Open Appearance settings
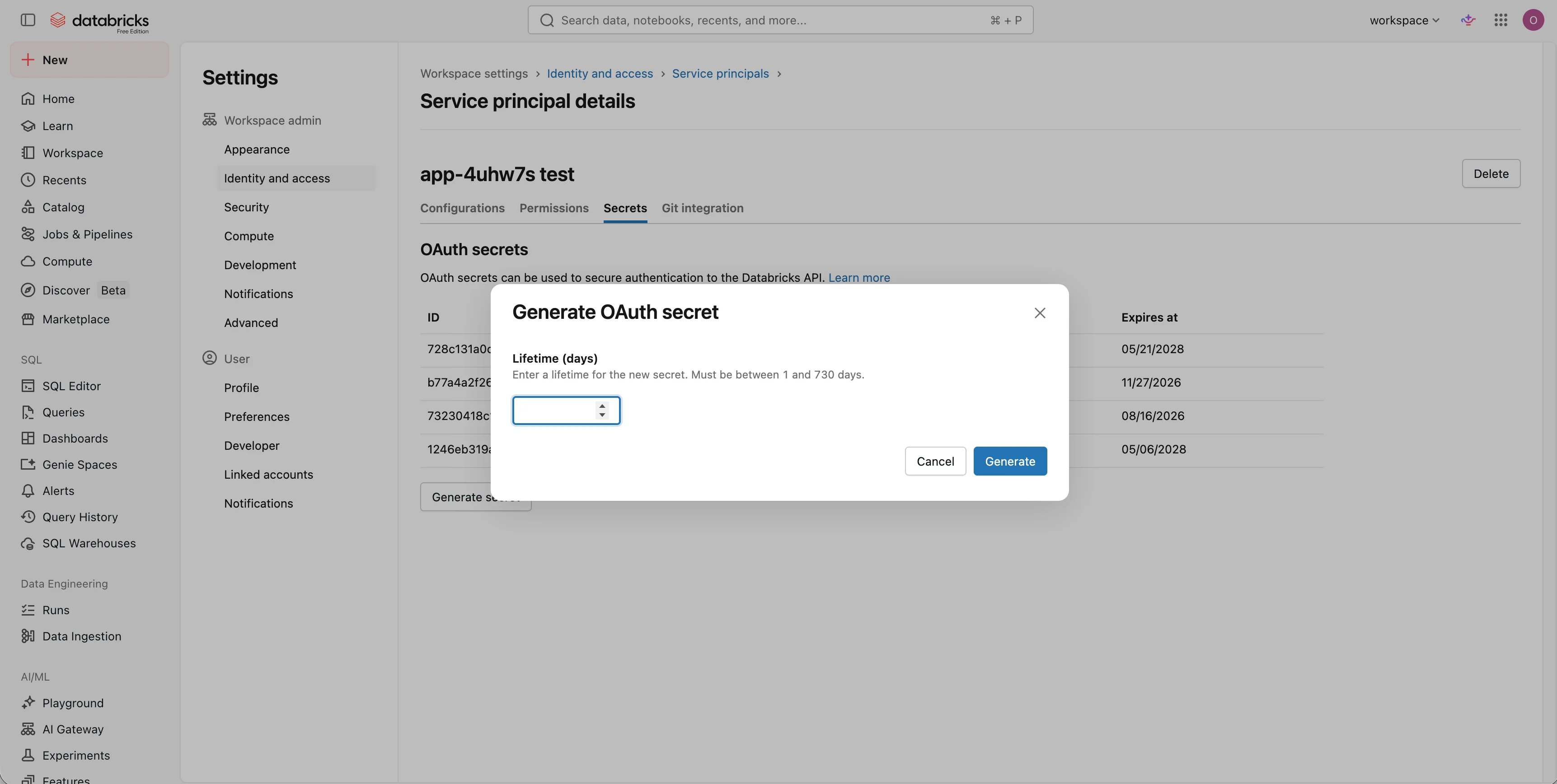Image resolution: width=1557 pixels, height=784 pixels. click(x=296, y=149)
